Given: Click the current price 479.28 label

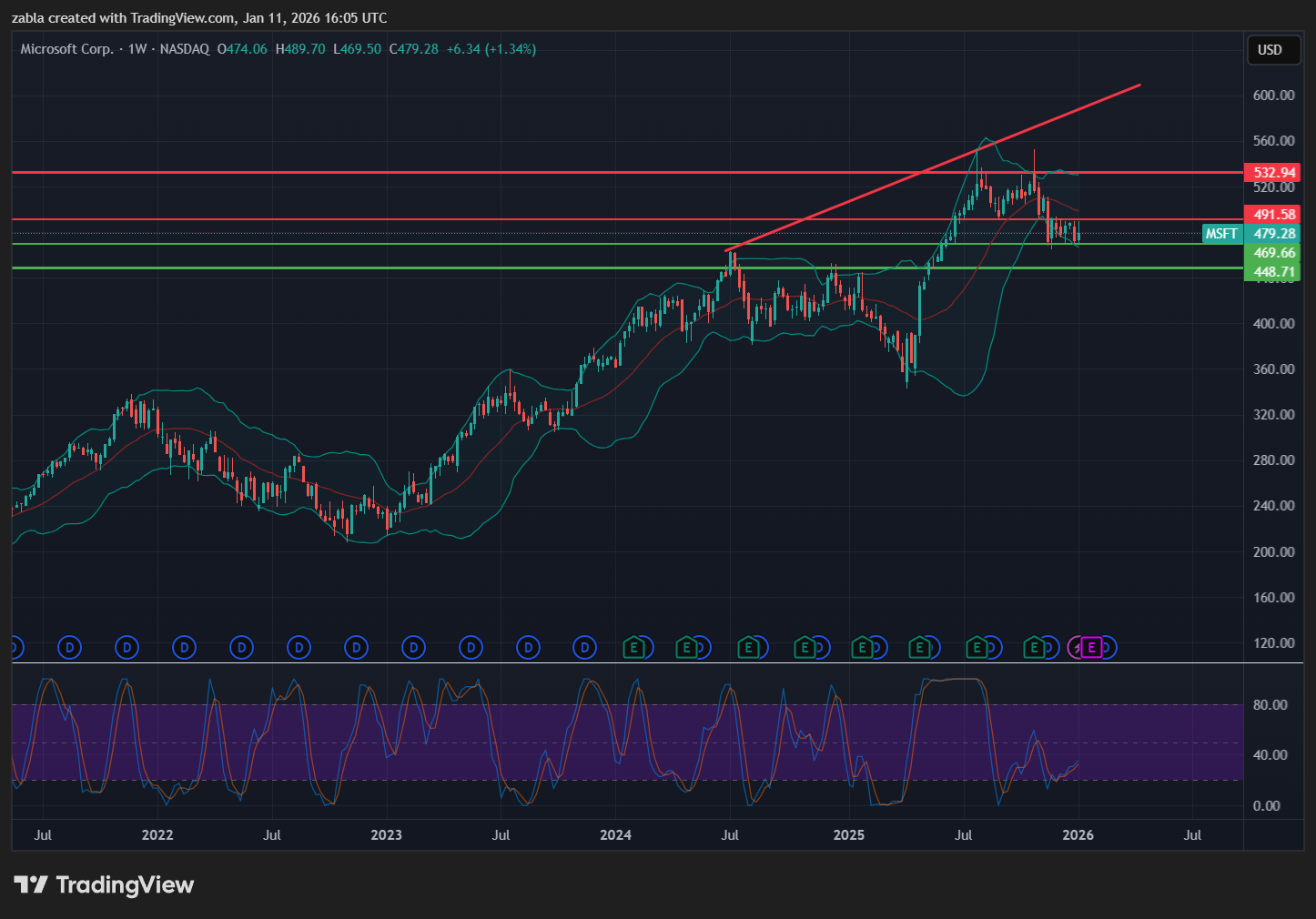Looking at the screenshot, I should (x=1273, y=234).
